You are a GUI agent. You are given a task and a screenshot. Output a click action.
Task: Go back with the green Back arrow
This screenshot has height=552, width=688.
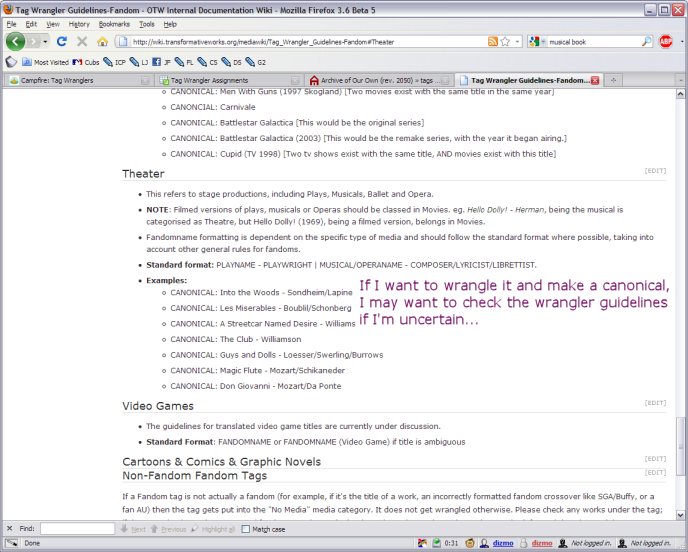pyautogui.click(x=15, y=42)
